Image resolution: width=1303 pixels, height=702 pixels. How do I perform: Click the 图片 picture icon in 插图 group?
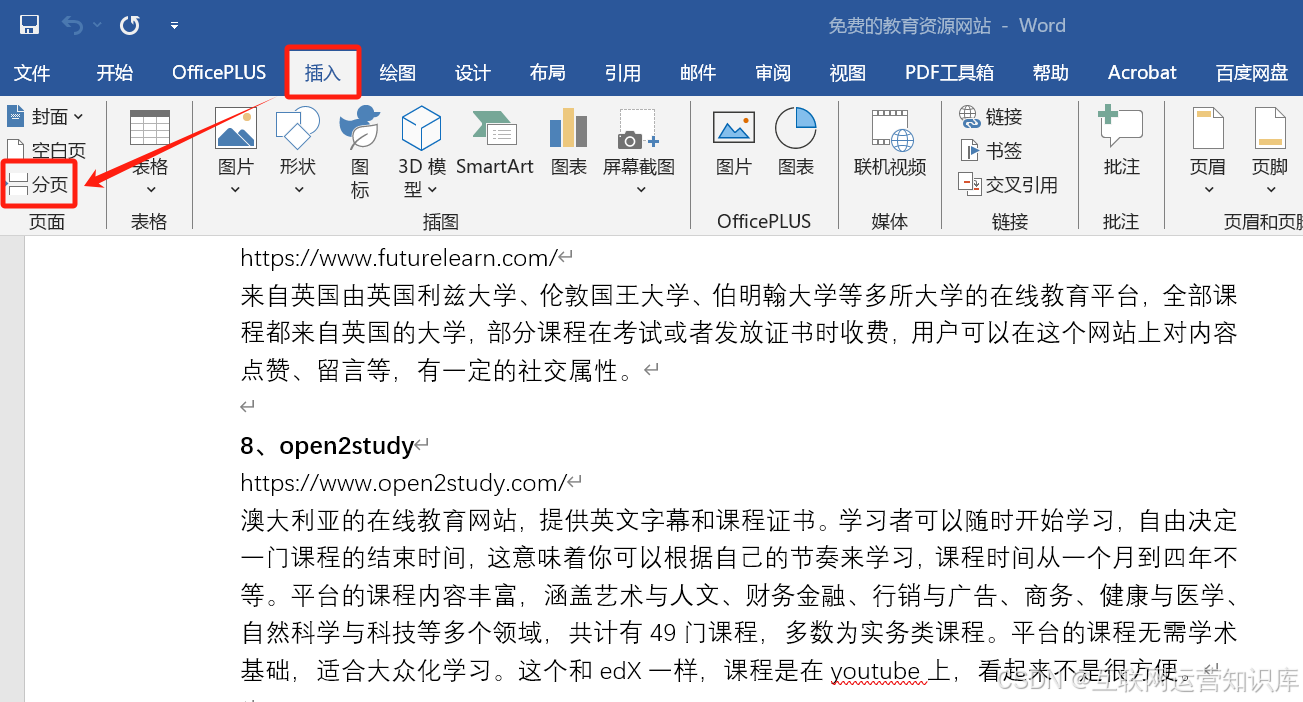point(236,129)
